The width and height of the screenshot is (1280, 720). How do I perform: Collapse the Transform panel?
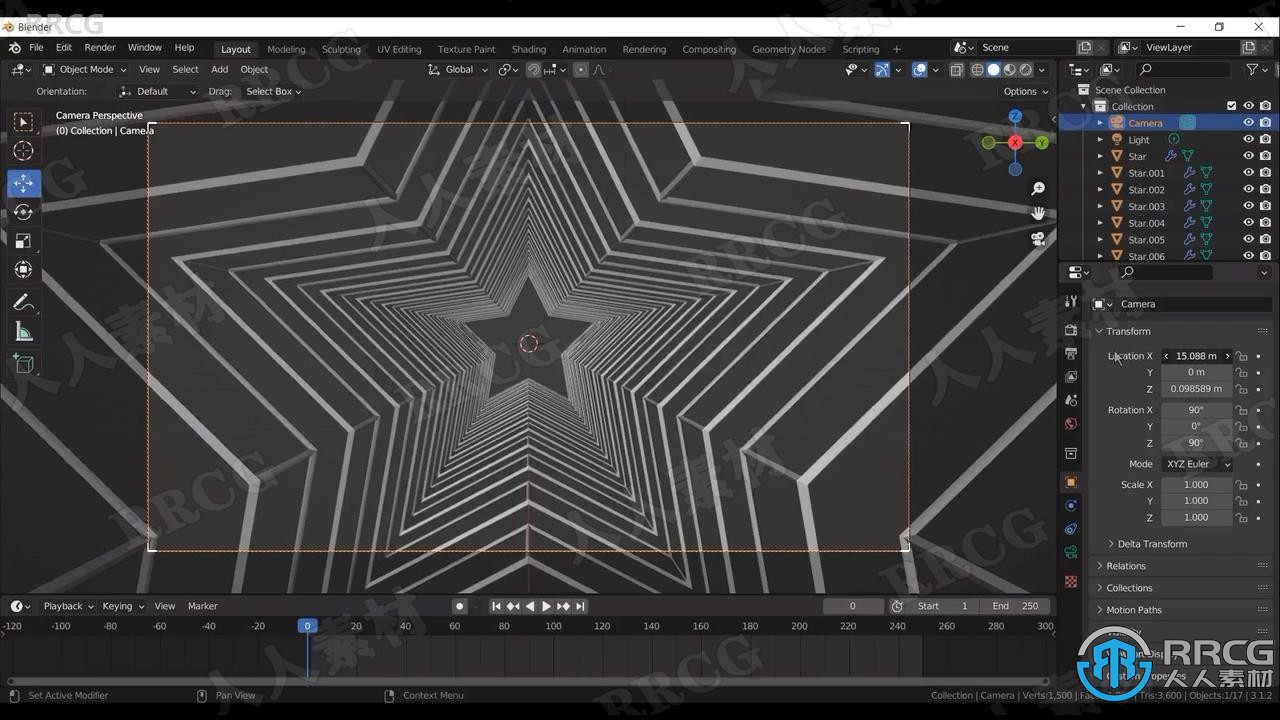1128,331
